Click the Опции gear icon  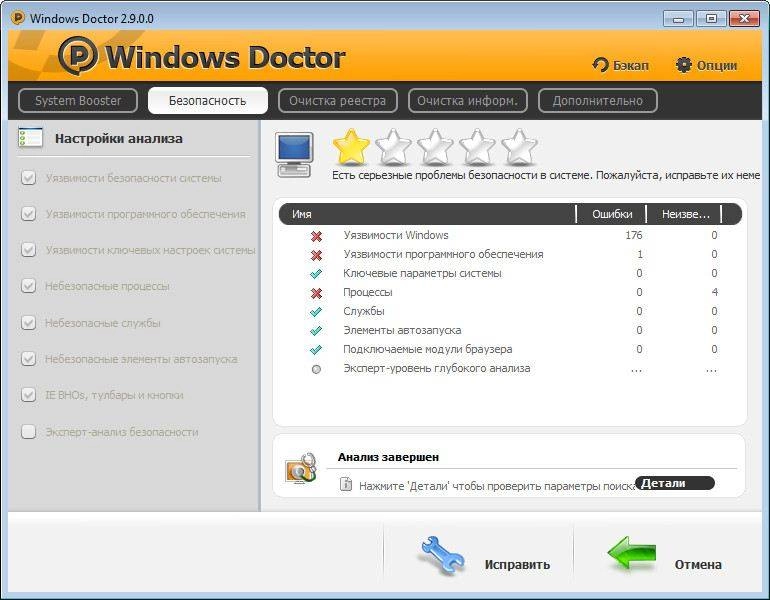click(x=684, y=65)
